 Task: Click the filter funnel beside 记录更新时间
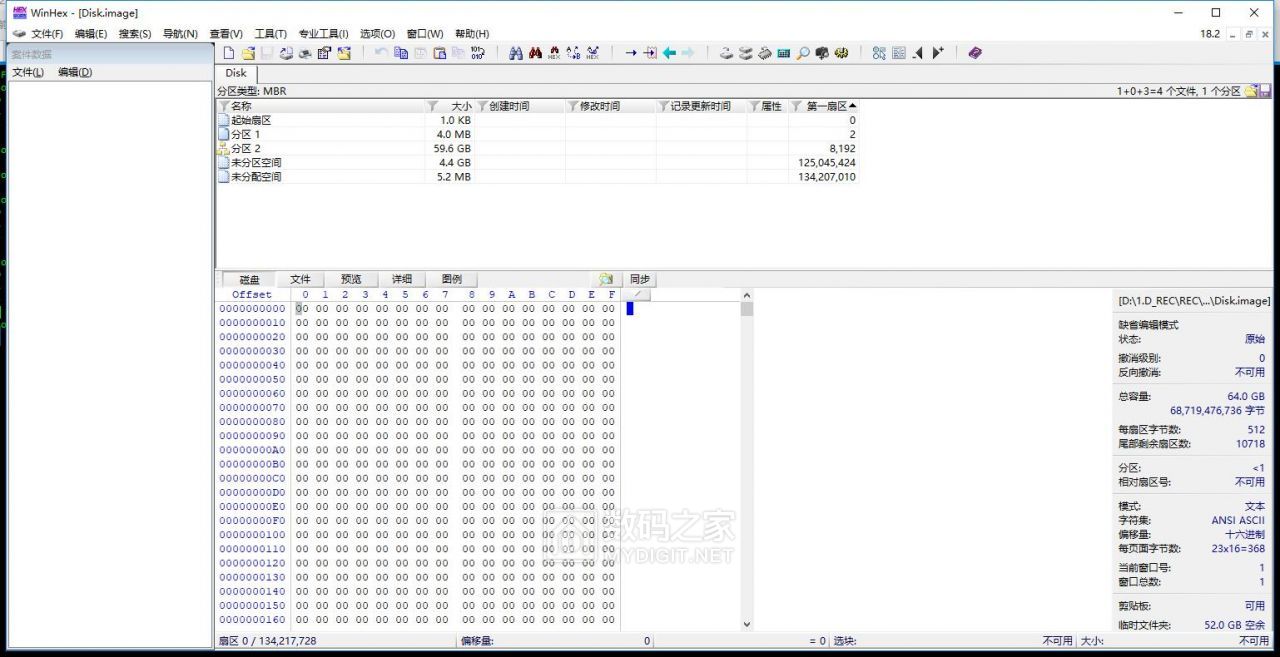(x=663, y=106)
